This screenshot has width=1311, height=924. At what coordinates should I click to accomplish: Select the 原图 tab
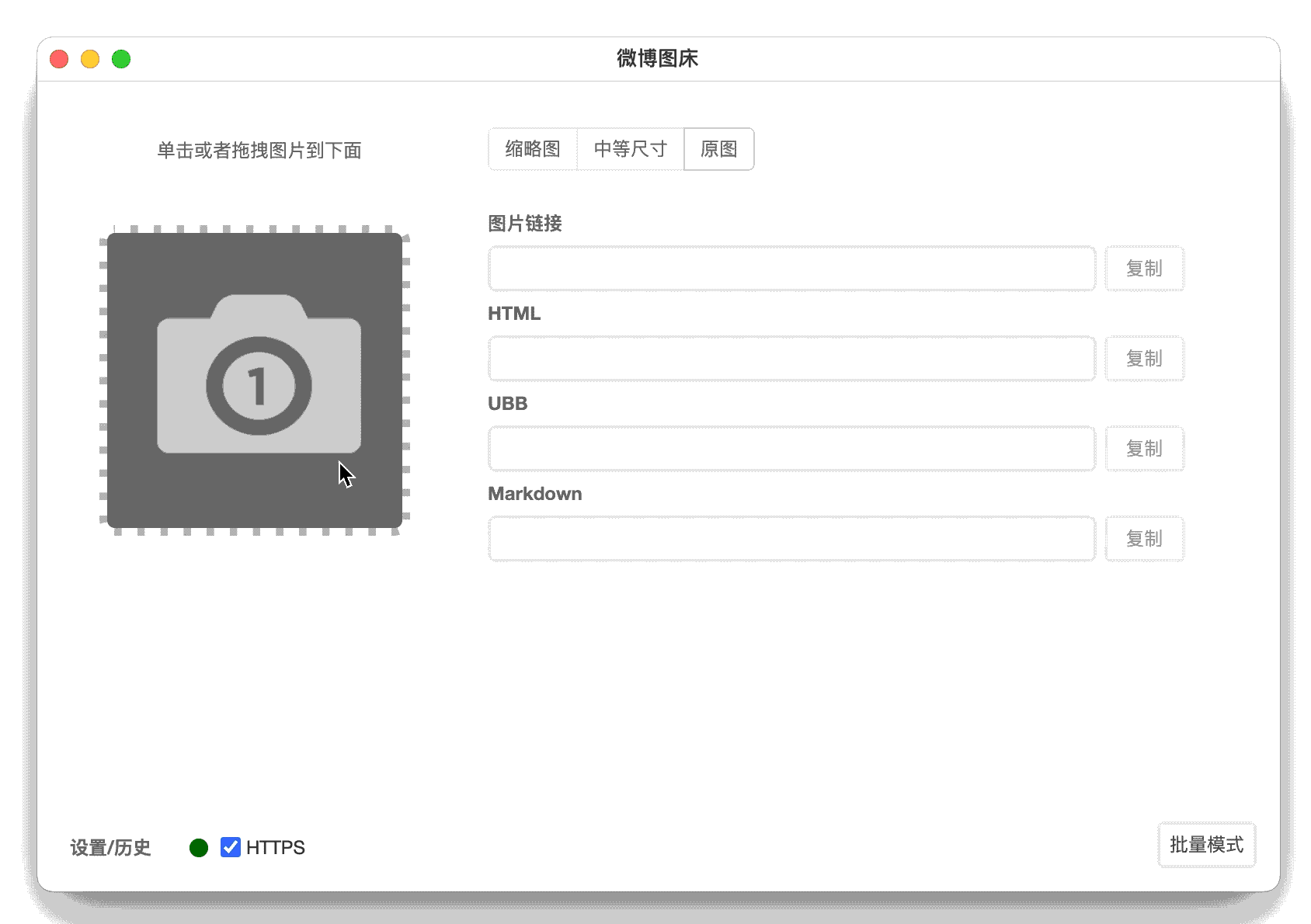[718, 149]
